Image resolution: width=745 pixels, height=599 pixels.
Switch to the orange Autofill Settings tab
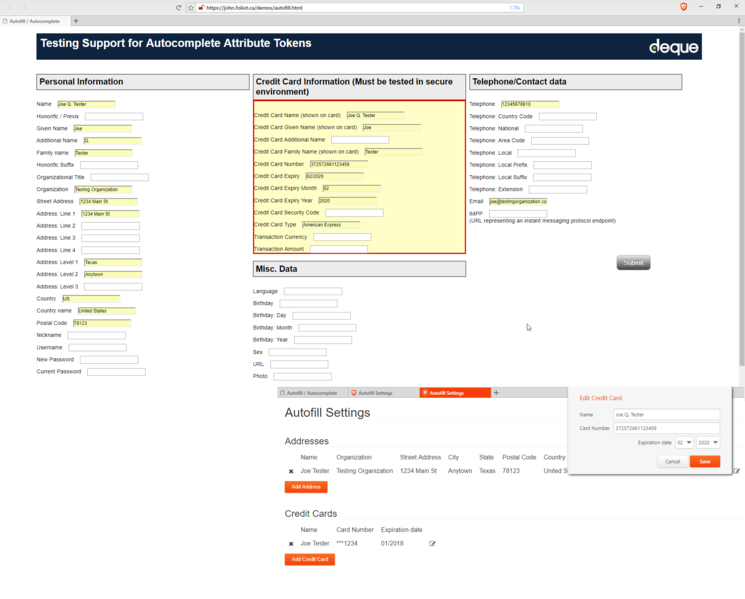click(455, 393)
